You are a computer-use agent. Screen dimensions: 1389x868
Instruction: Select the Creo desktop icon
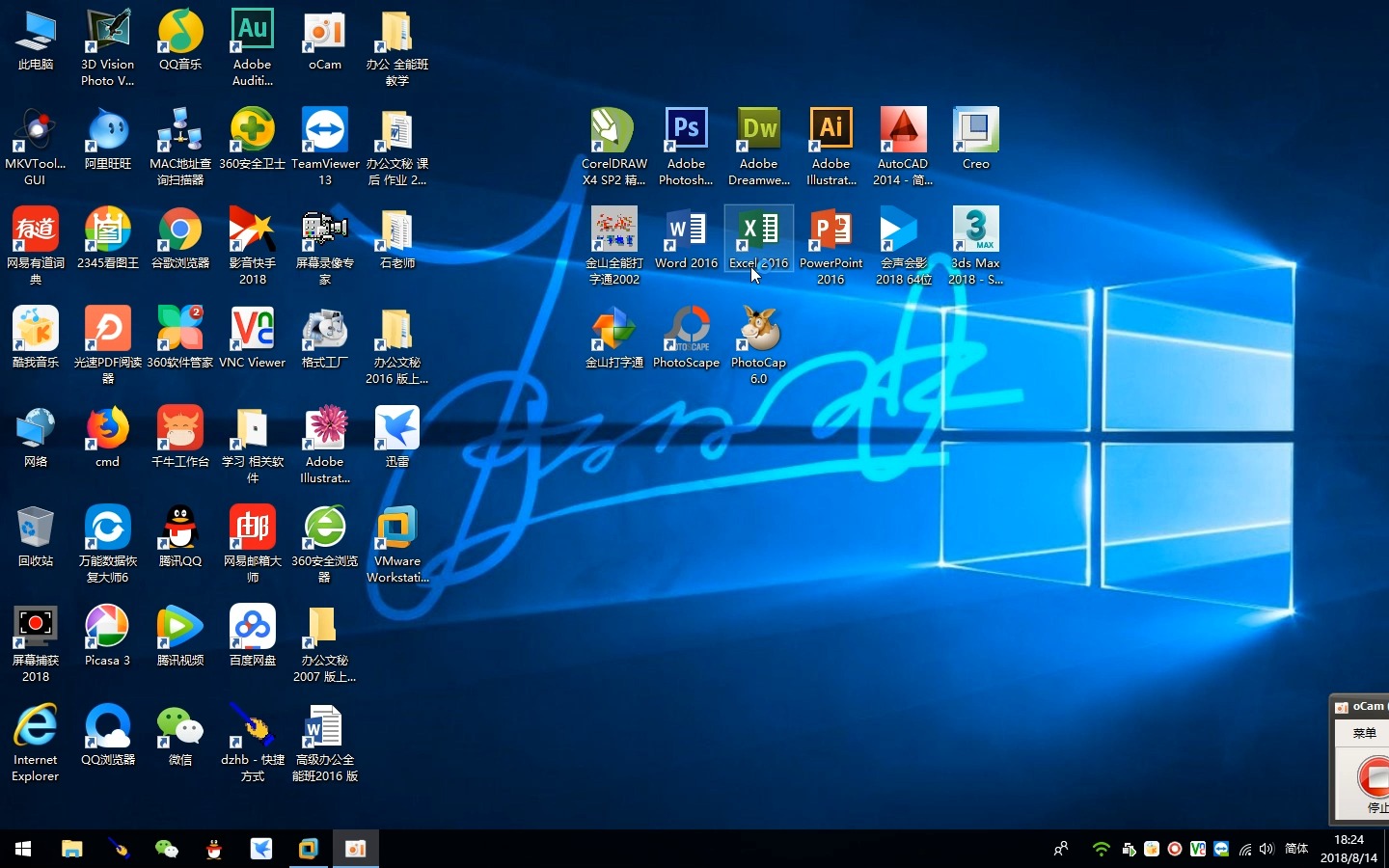coord(975,139)
